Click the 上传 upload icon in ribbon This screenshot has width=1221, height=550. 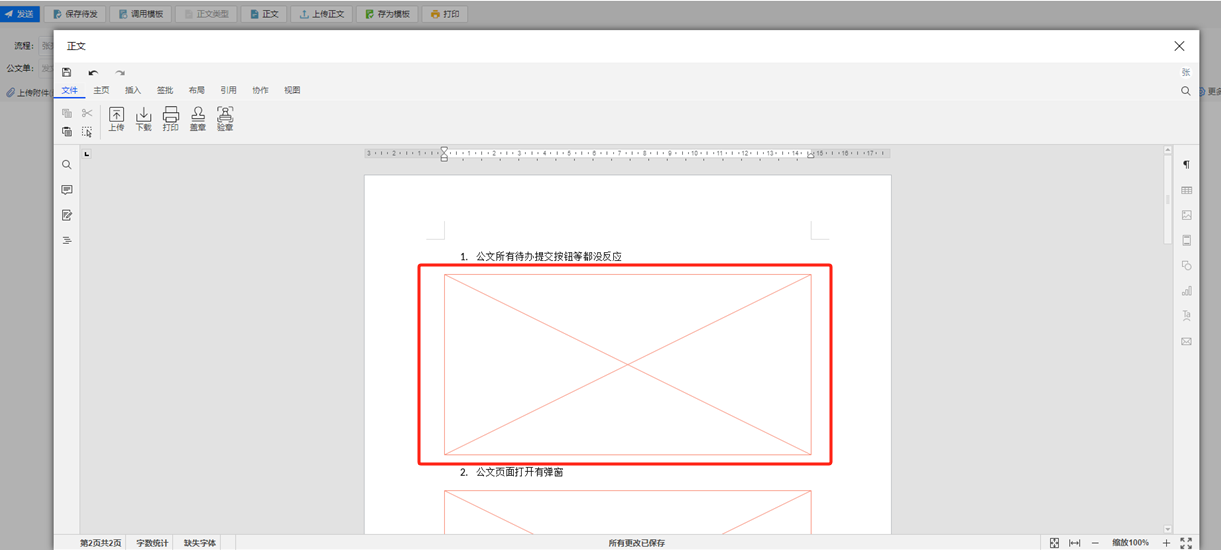[x=116, y=118]
